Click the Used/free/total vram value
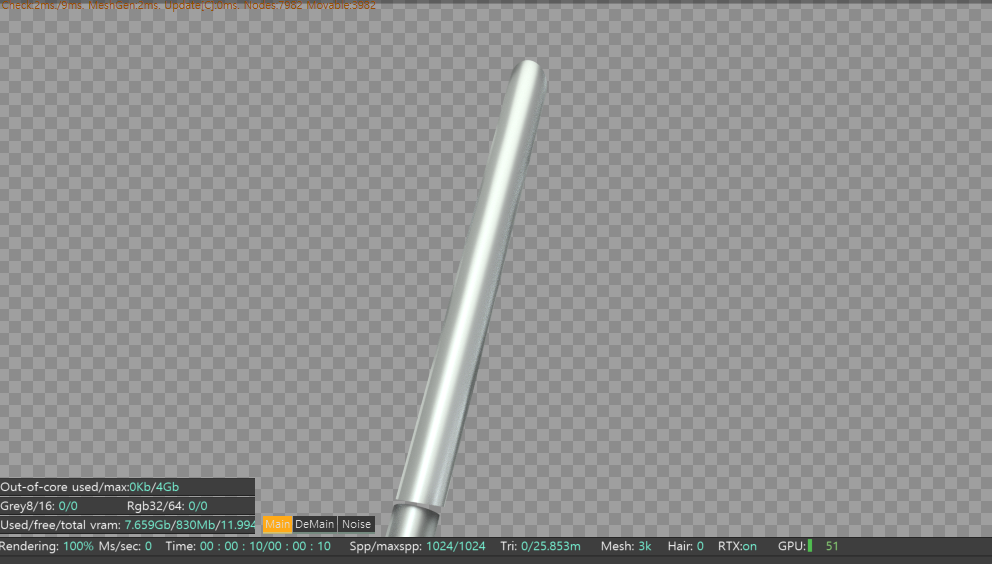The height and width of the screenshot is (564, 992). 128,525
